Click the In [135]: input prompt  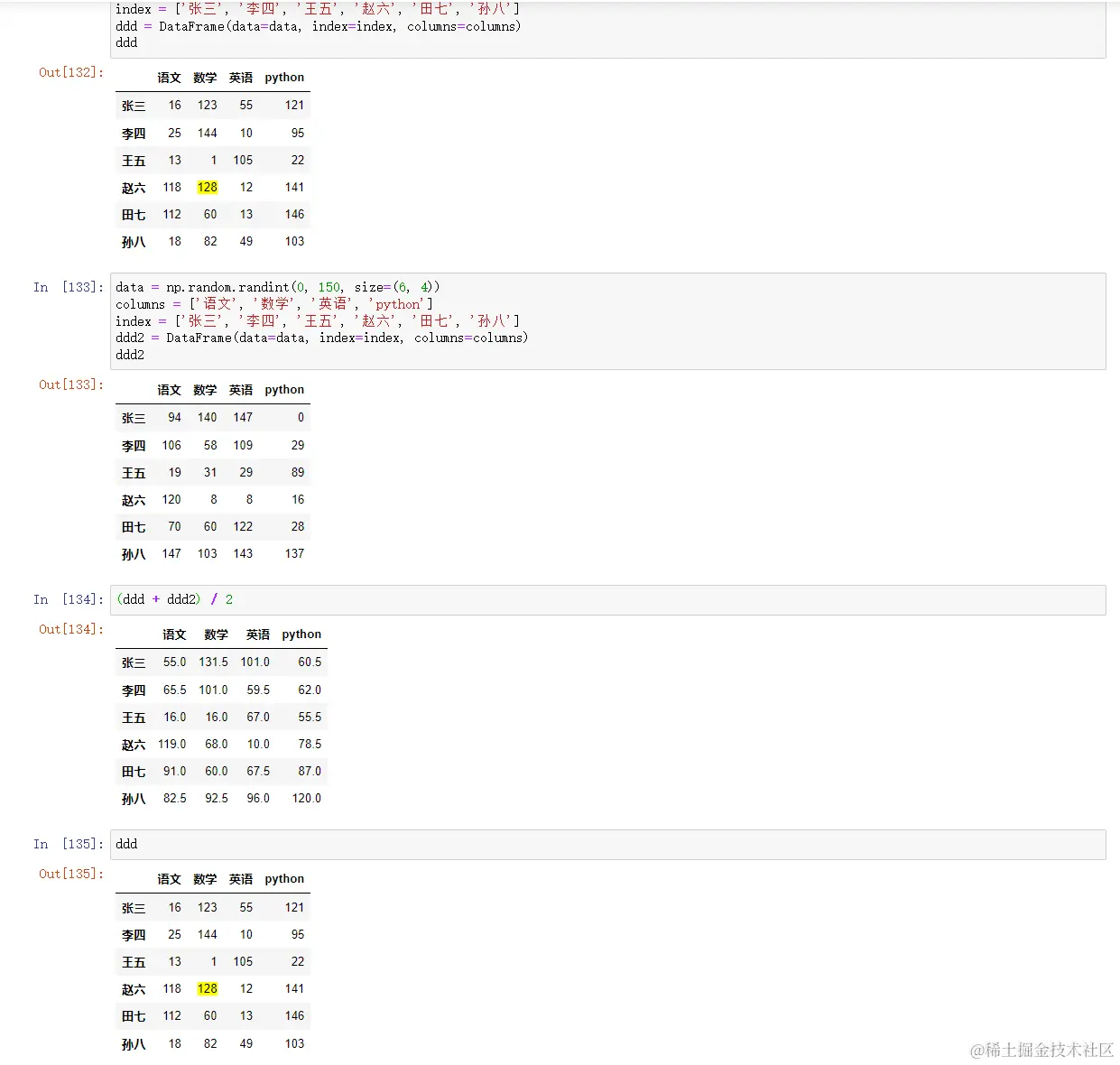tap(69, 844)
